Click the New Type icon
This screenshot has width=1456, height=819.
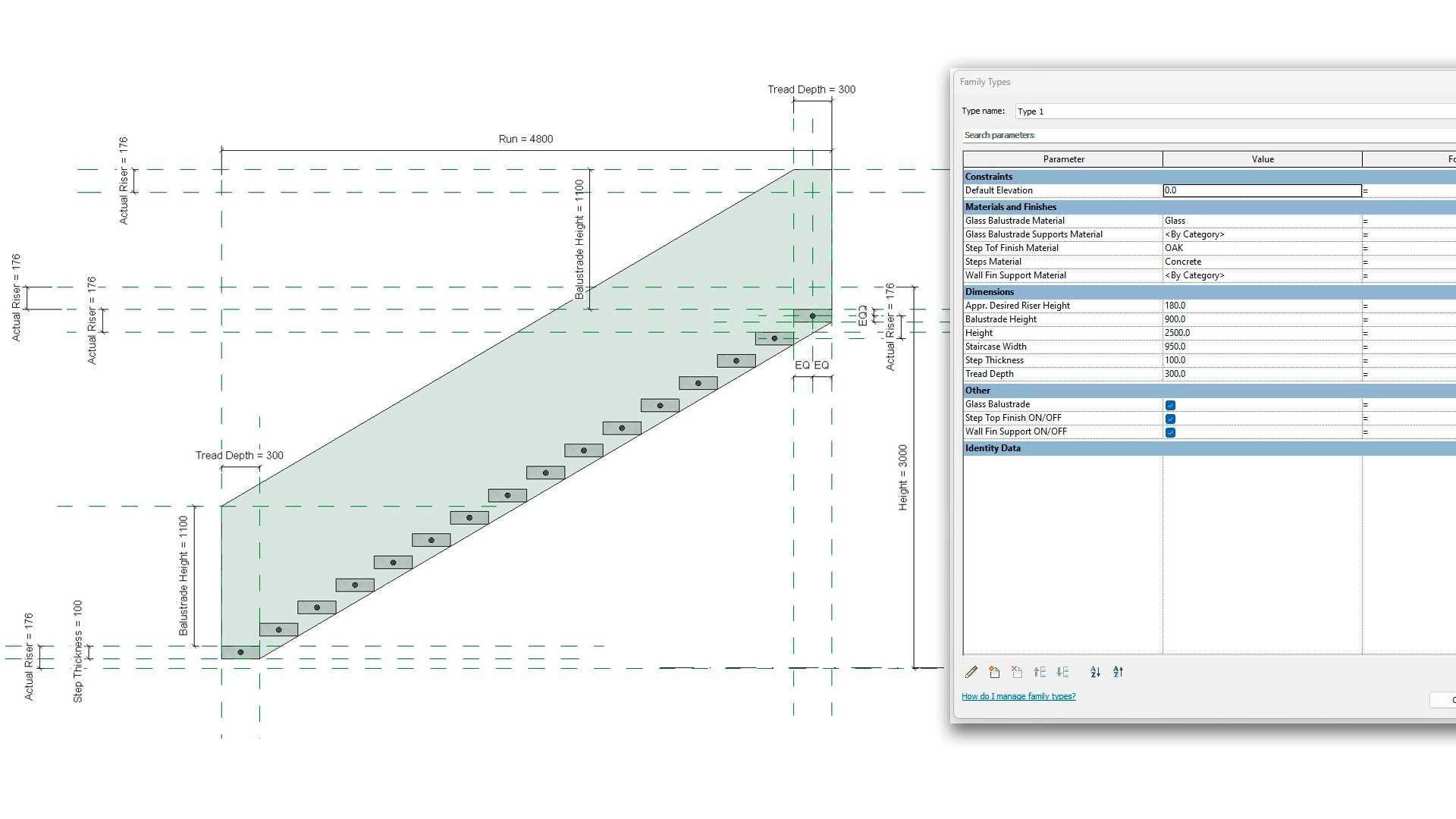coord(994,672)
